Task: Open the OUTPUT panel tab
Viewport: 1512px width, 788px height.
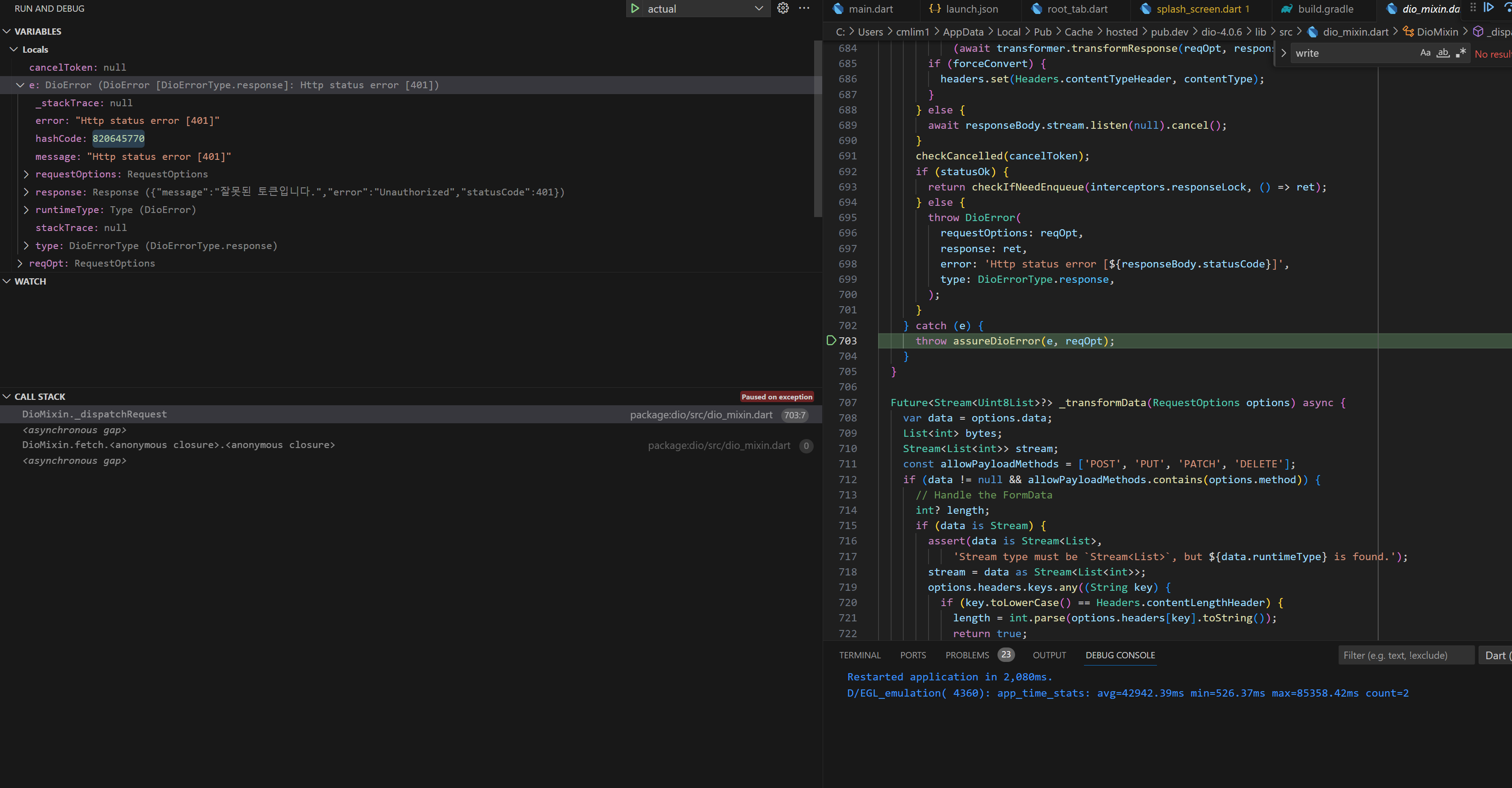Action: [x=1049, y=655]
